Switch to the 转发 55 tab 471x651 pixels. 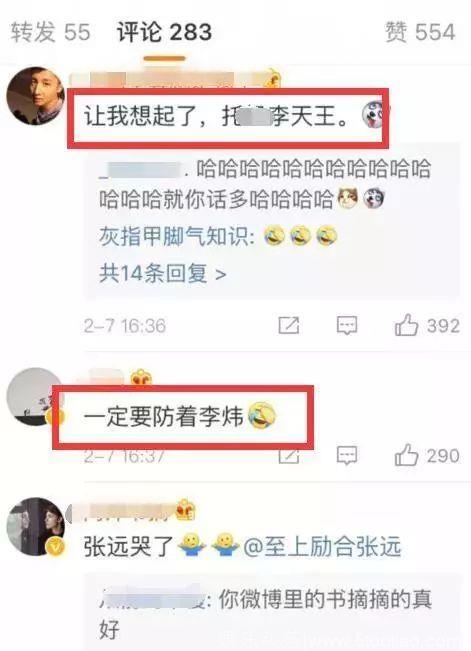tap(50, 32)
